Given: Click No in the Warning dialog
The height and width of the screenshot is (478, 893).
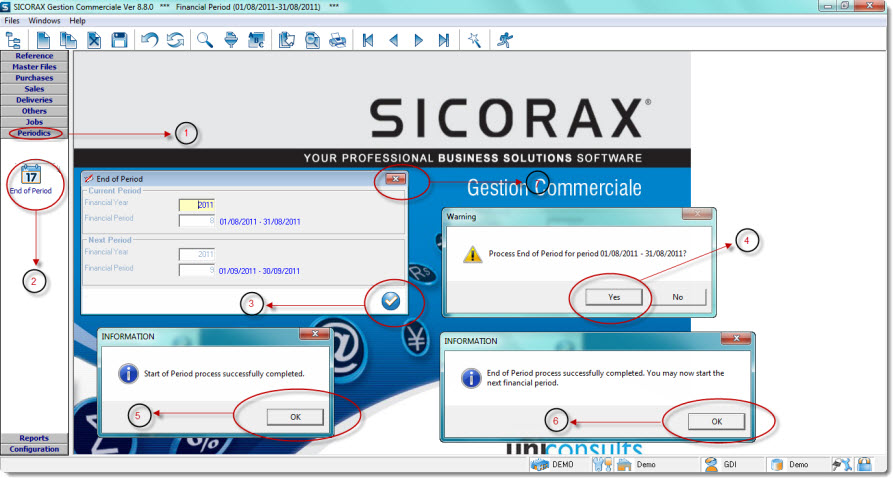Looking at the screenshot, I should coord(677,297).
